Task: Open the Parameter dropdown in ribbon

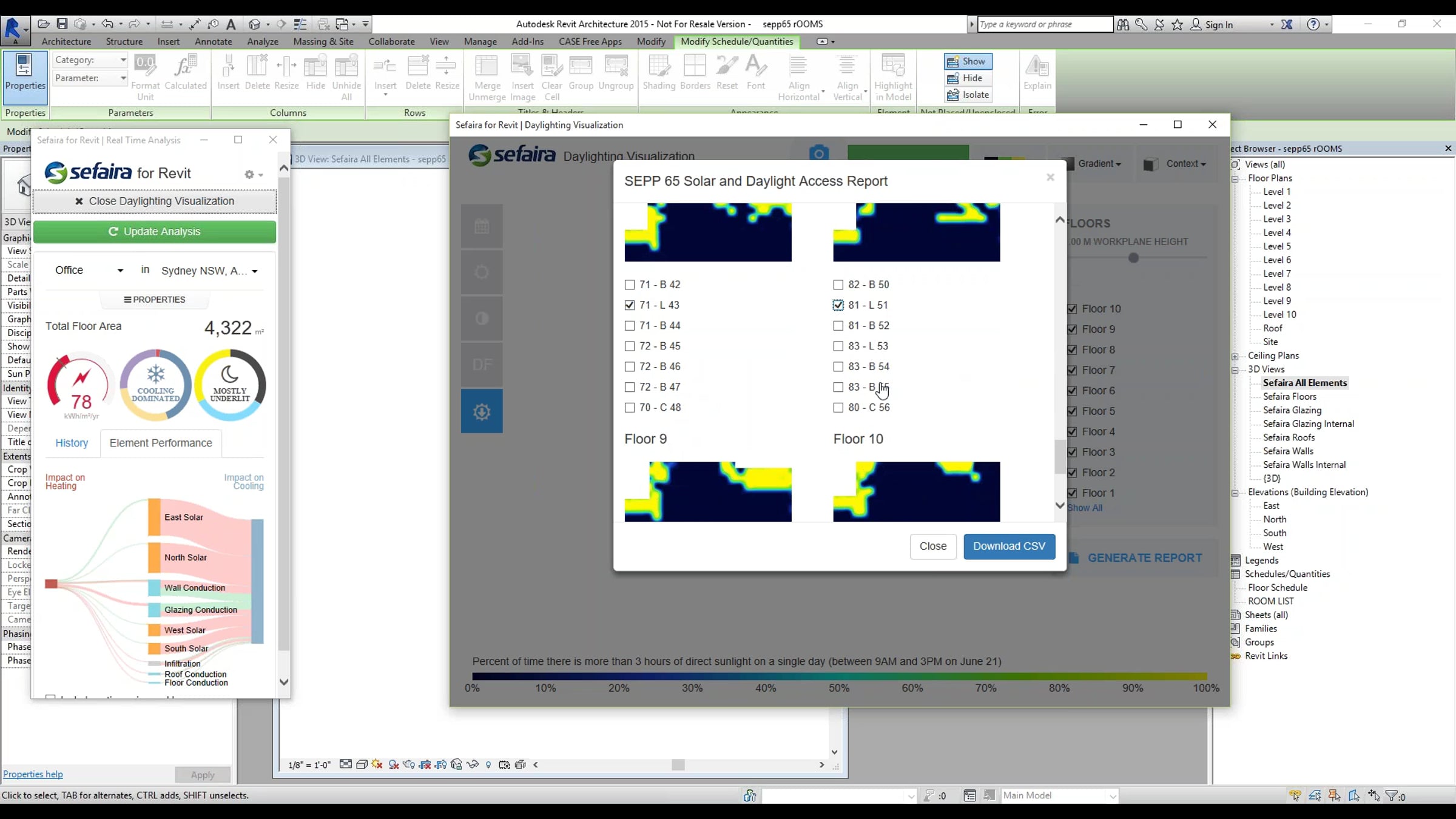Action: [90, 78]
